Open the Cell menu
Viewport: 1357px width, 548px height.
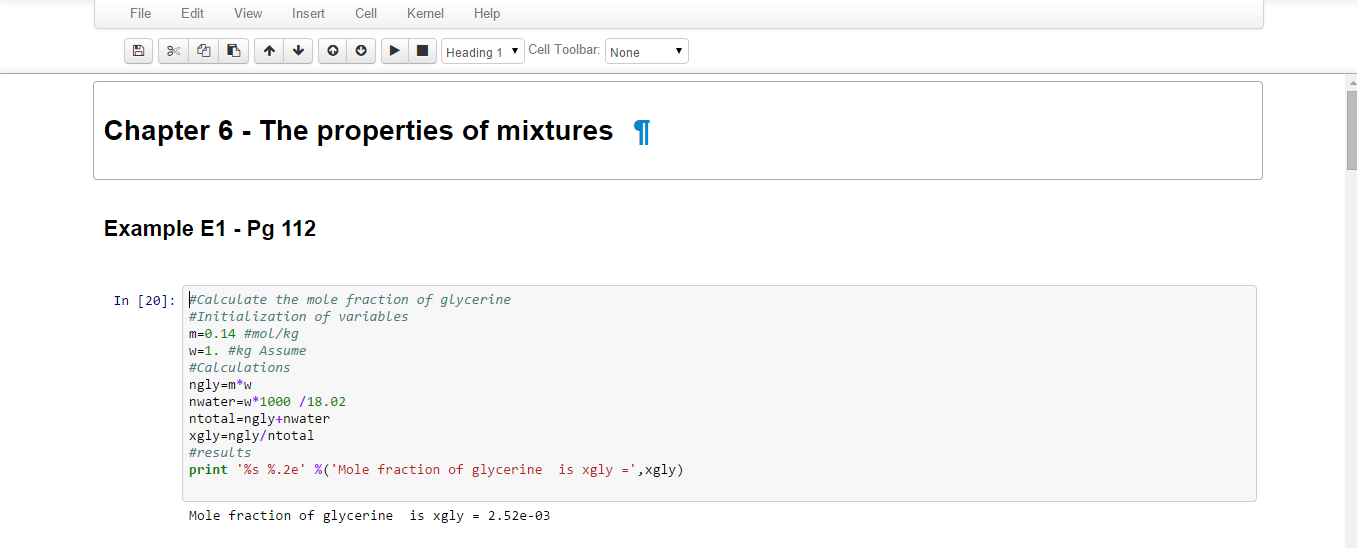[x=366, y=13]
